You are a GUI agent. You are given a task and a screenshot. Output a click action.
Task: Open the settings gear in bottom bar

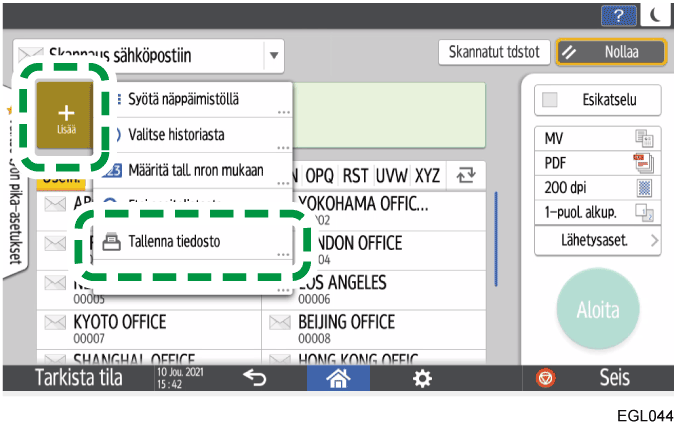click(423, 379)
